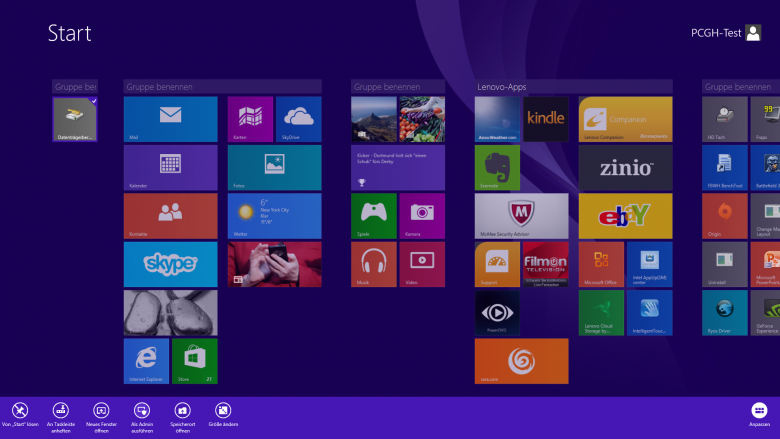This screenshot has height=439, width=780.
Task: Launch Internet Explorer tile
Action: tap(146, 361)
